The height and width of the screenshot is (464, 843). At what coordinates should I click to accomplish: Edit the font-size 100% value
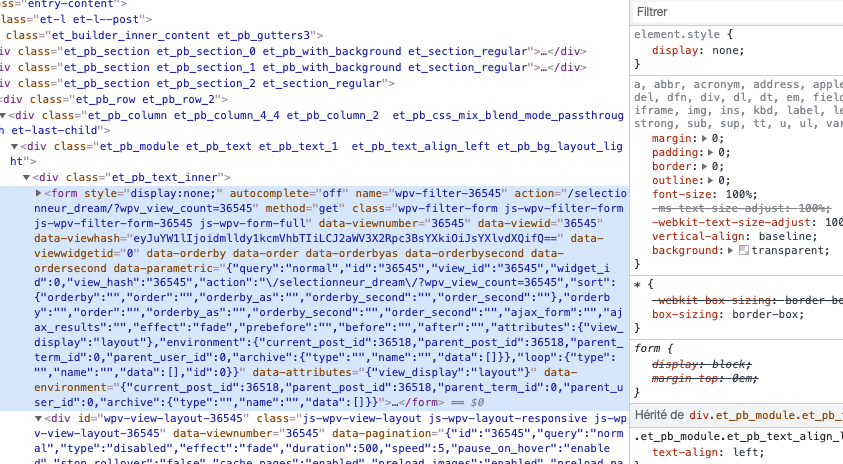click(739, 194)
